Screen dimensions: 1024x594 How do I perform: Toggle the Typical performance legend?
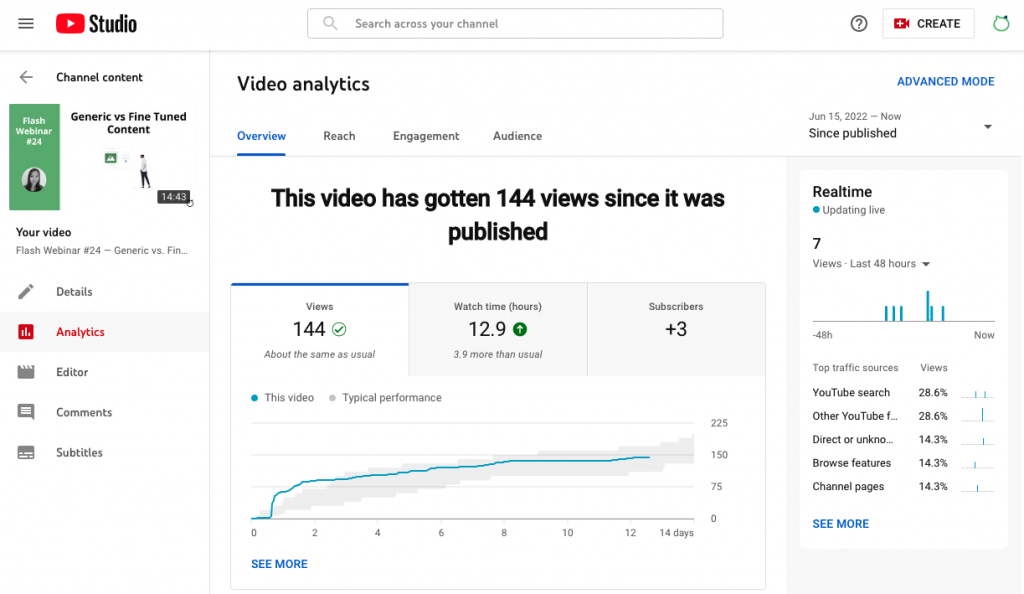[x=384, y=397]
